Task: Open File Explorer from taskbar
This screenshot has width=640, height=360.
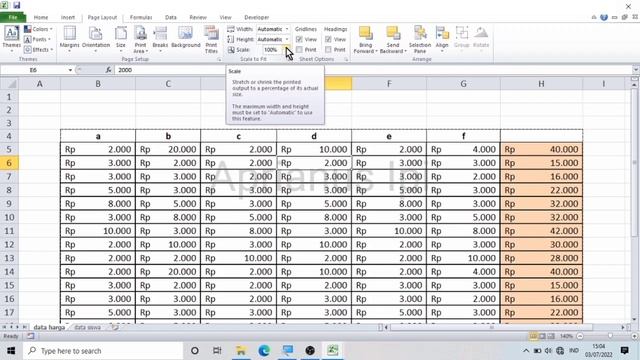Action: click(x=241, y=351)
